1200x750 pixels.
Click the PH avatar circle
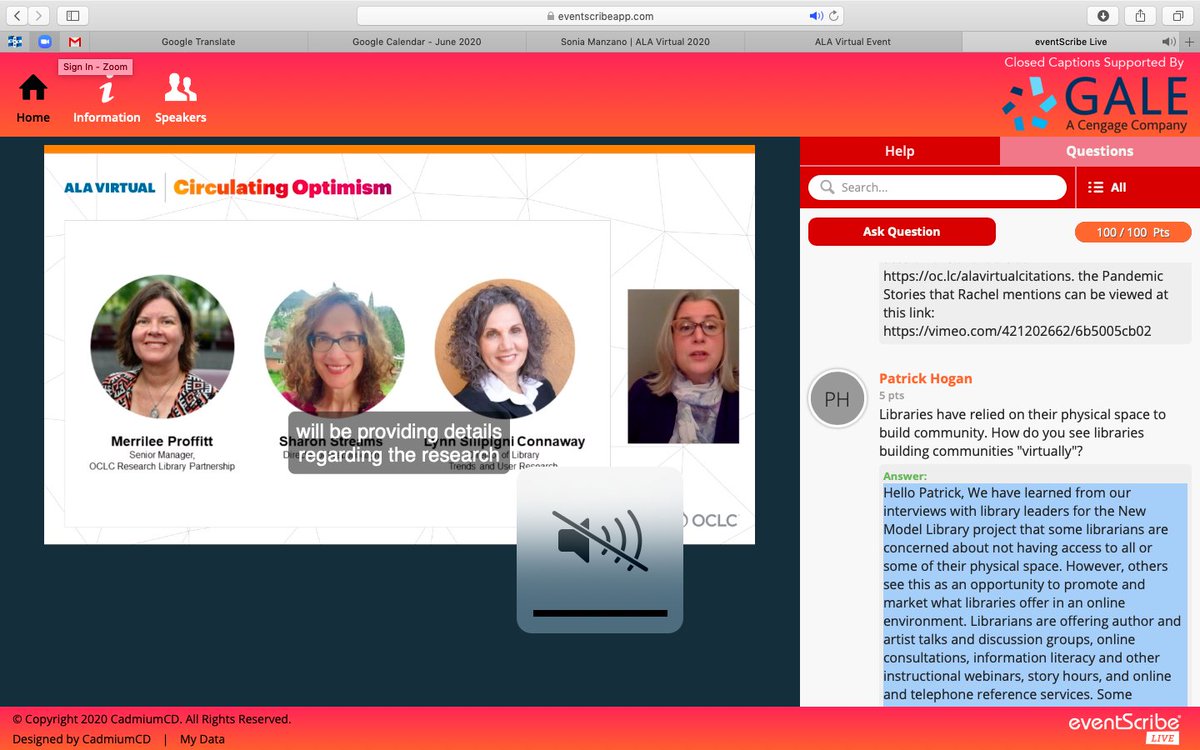click(x=837, y=398)
